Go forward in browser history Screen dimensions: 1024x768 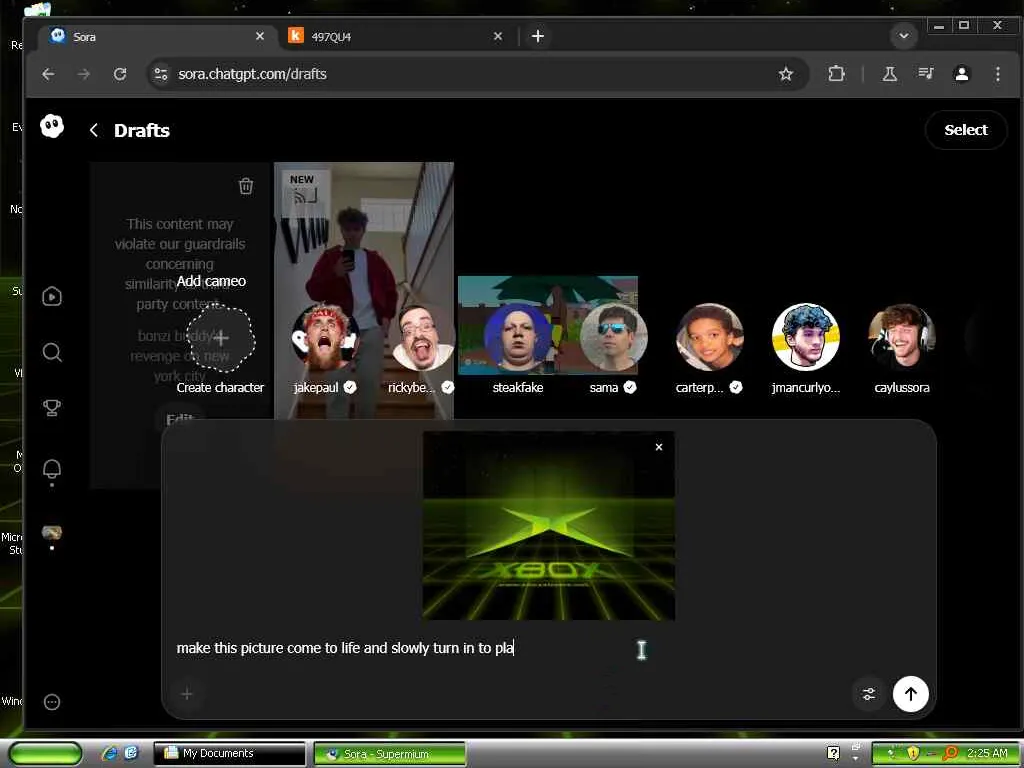pos(84,74)
